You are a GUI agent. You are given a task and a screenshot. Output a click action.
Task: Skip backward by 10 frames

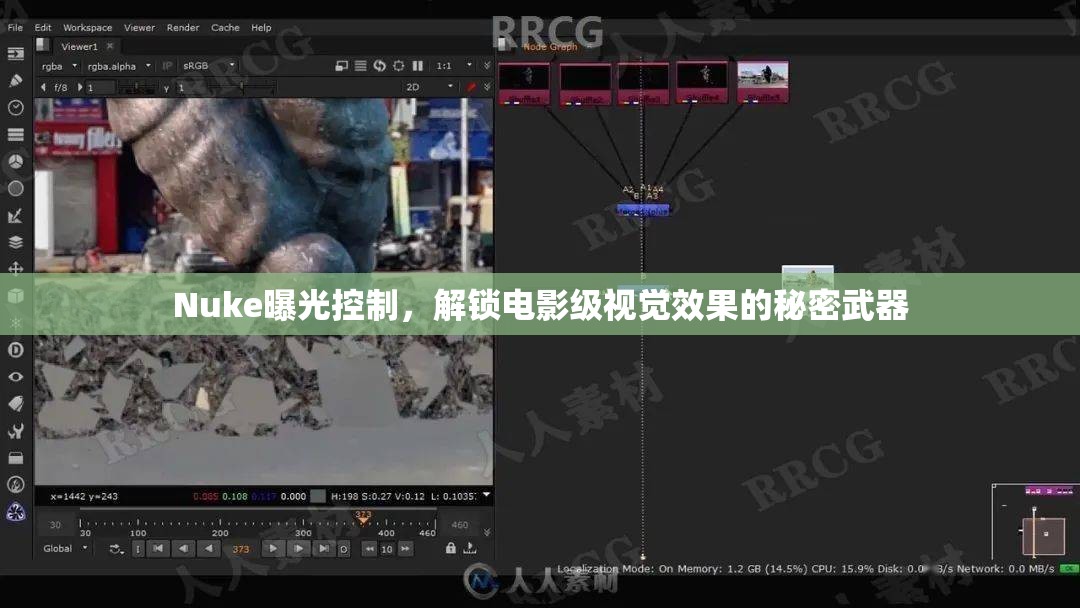click(x=370, y=549)
